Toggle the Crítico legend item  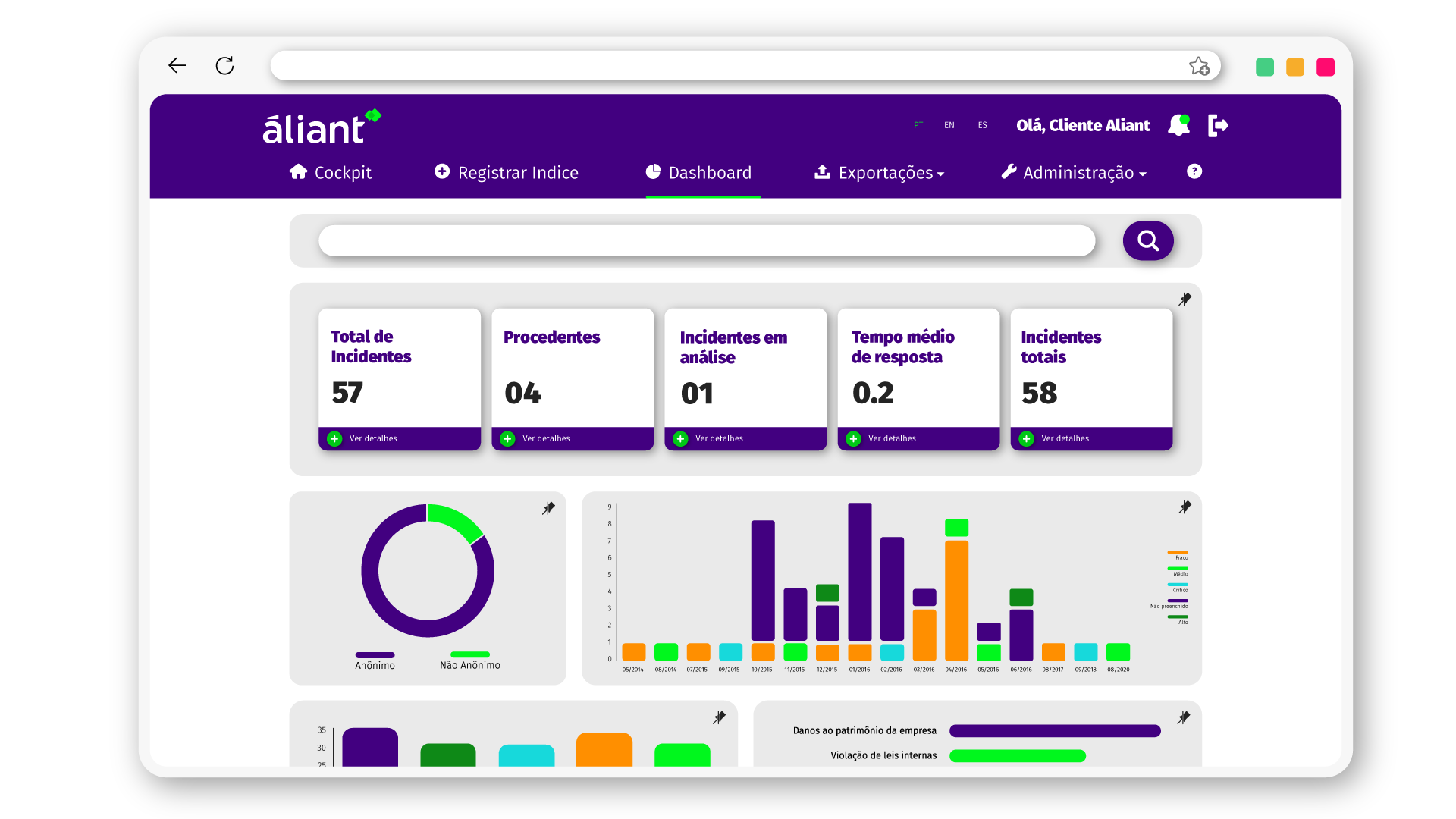pyautogui.click(x=1178, y=587)
